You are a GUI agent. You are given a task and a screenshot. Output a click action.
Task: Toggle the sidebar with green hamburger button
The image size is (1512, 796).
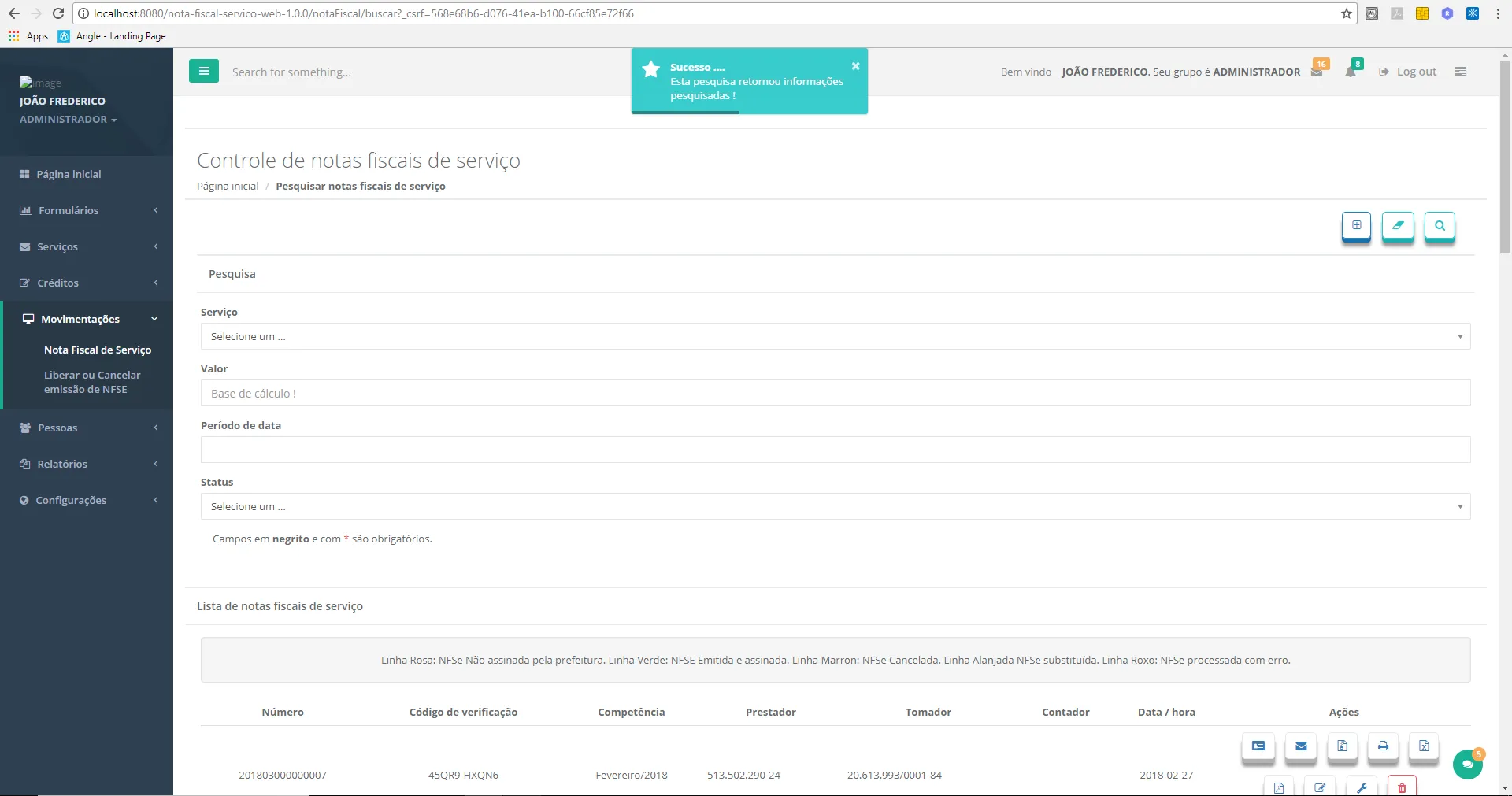click(x=204, y=72)
